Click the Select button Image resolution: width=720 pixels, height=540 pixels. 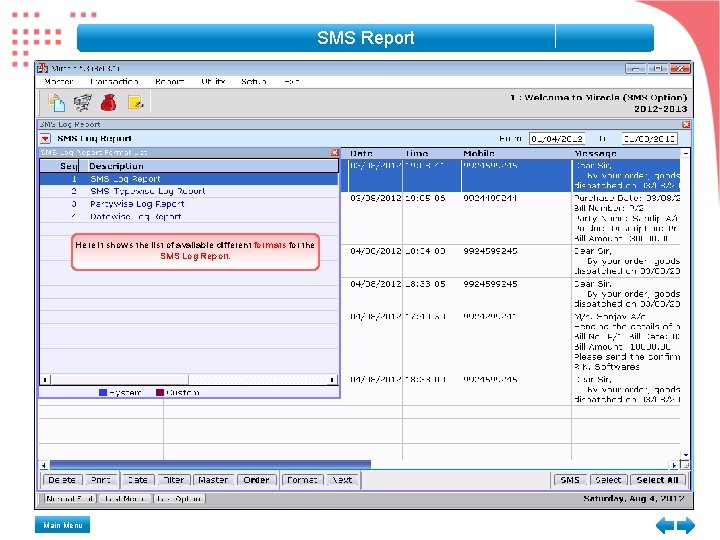click(x=608, y=480)
